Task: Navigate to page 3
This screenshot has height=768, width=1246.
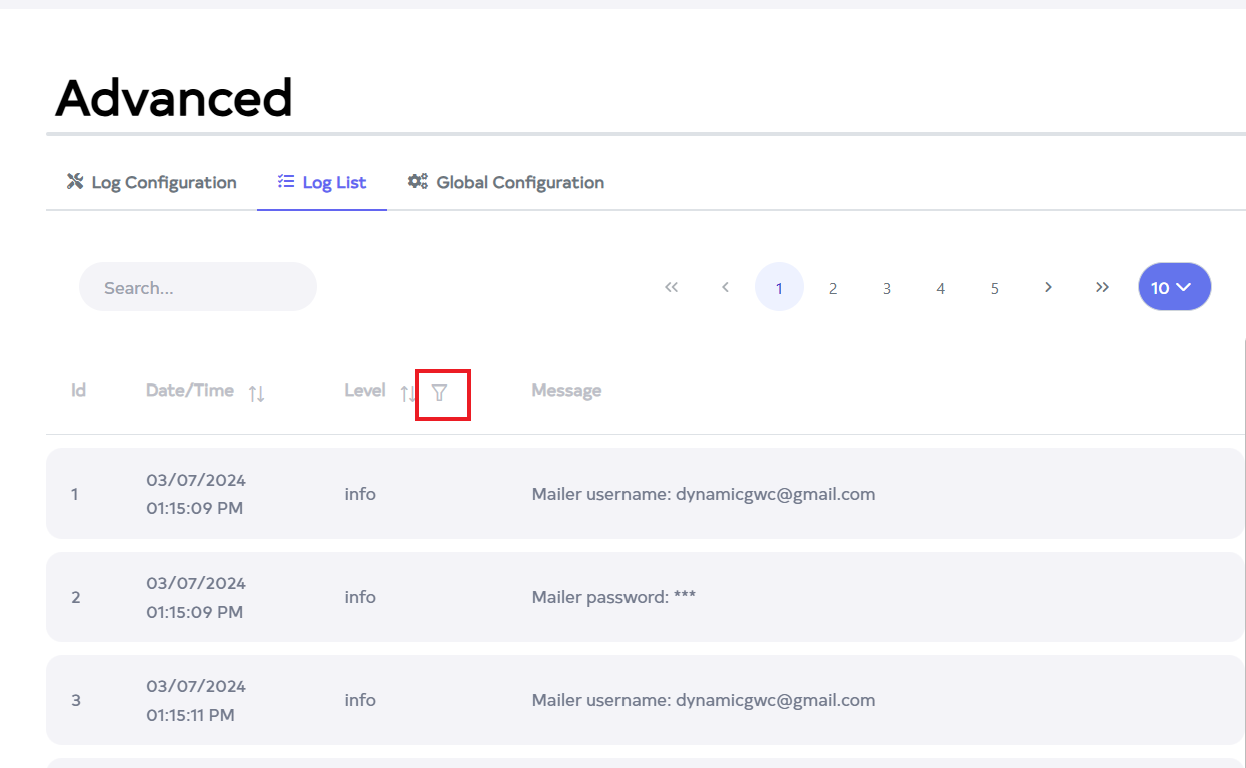Action: pos(887,288)
